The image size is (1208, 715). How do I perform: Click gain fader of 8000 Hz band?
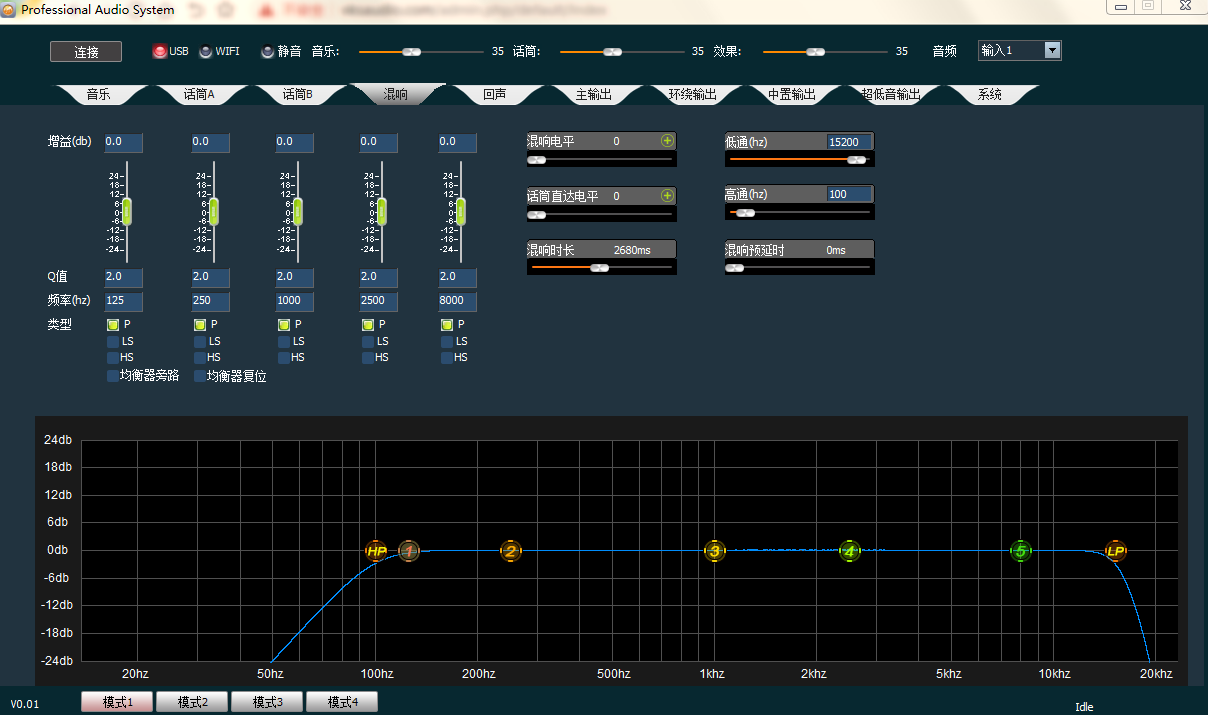(461, 213)
